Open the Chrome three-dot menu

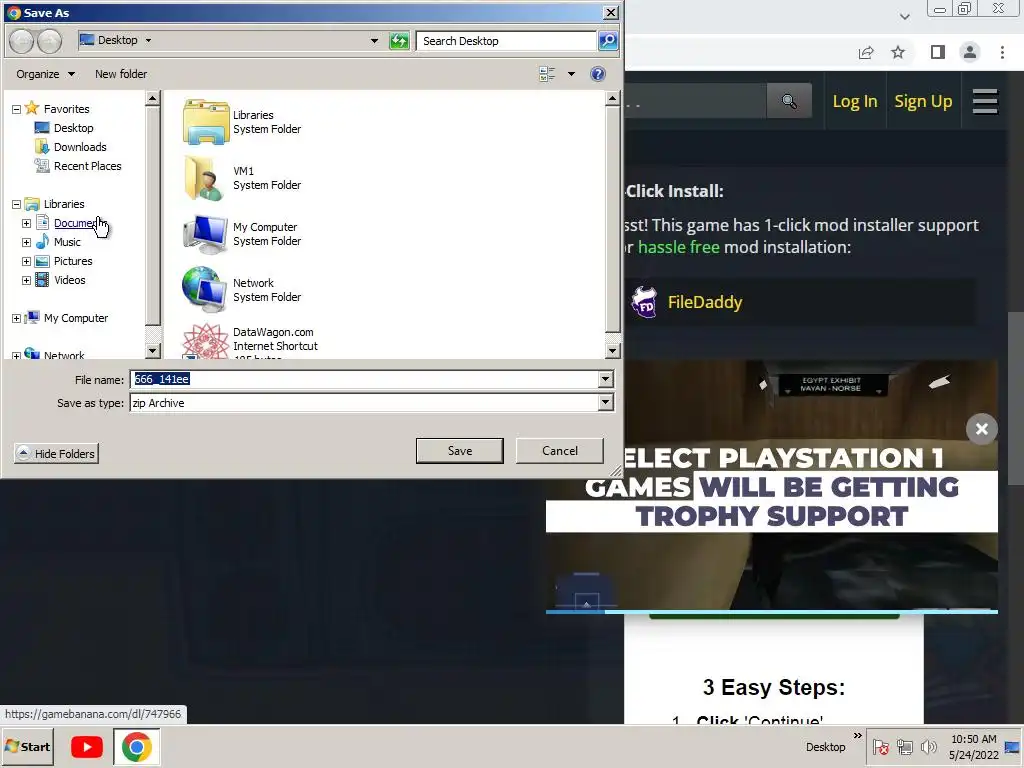[1002, 52]
